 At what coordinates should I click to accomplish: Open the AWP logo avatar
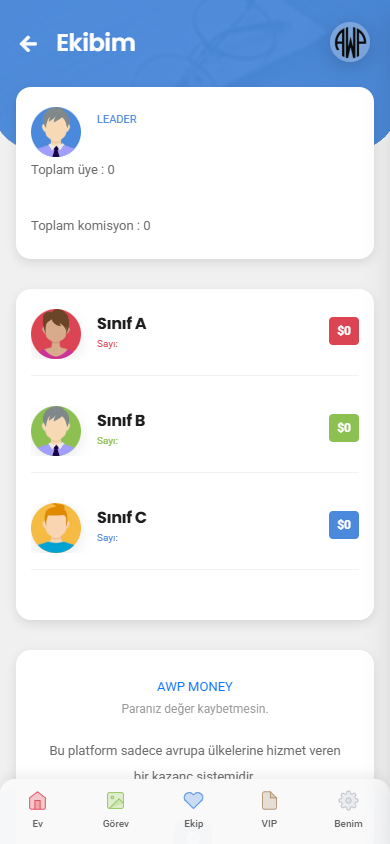[350, 42]
